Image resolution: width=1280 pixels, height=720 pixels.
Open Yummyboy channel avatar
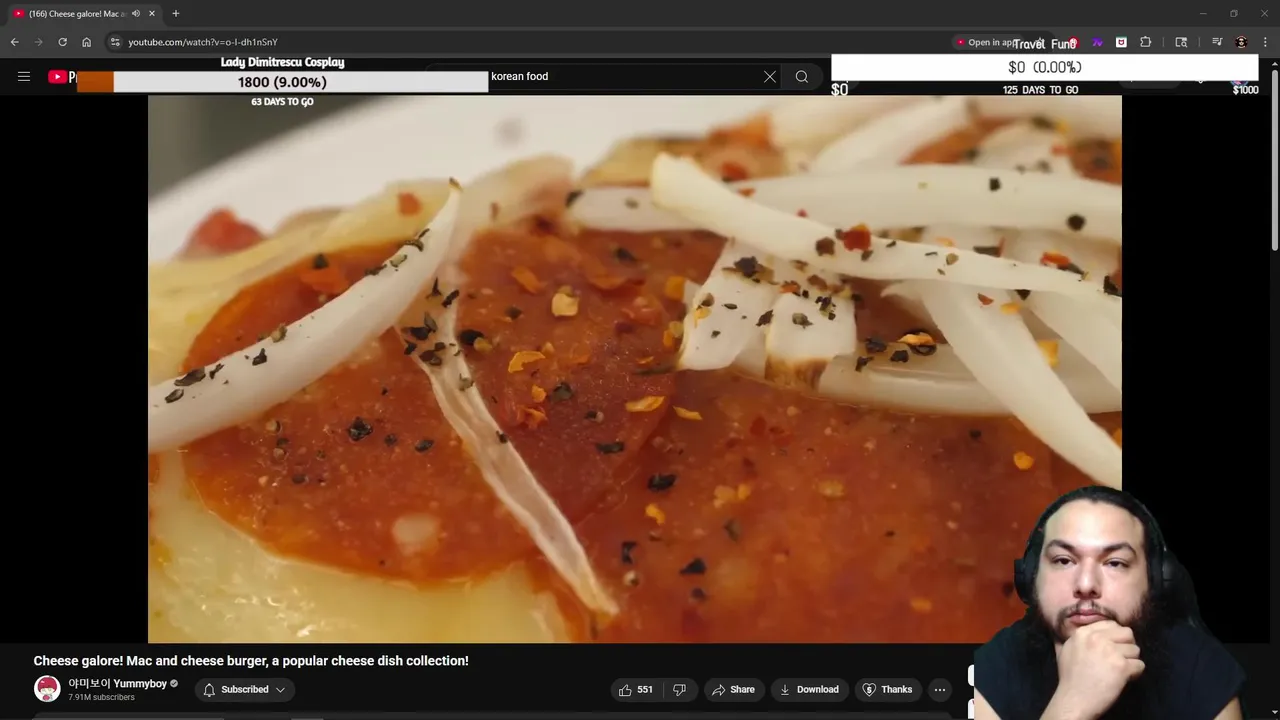pos(47,689)
